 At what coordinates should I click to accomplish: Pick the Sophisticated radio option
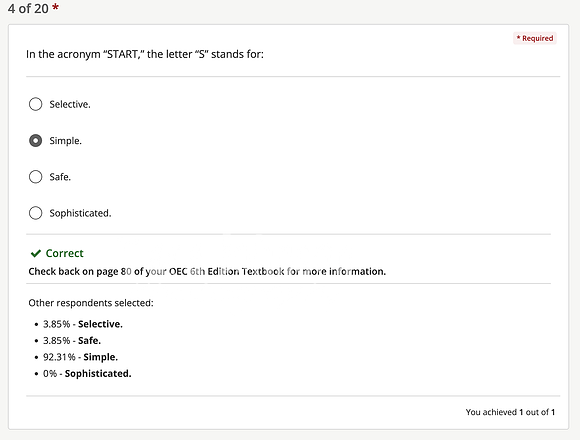click(36, 213)
